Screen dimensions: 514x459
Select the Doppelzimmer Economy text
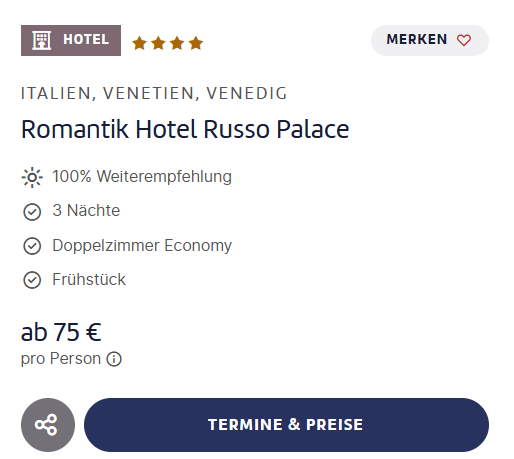(142, 246)
